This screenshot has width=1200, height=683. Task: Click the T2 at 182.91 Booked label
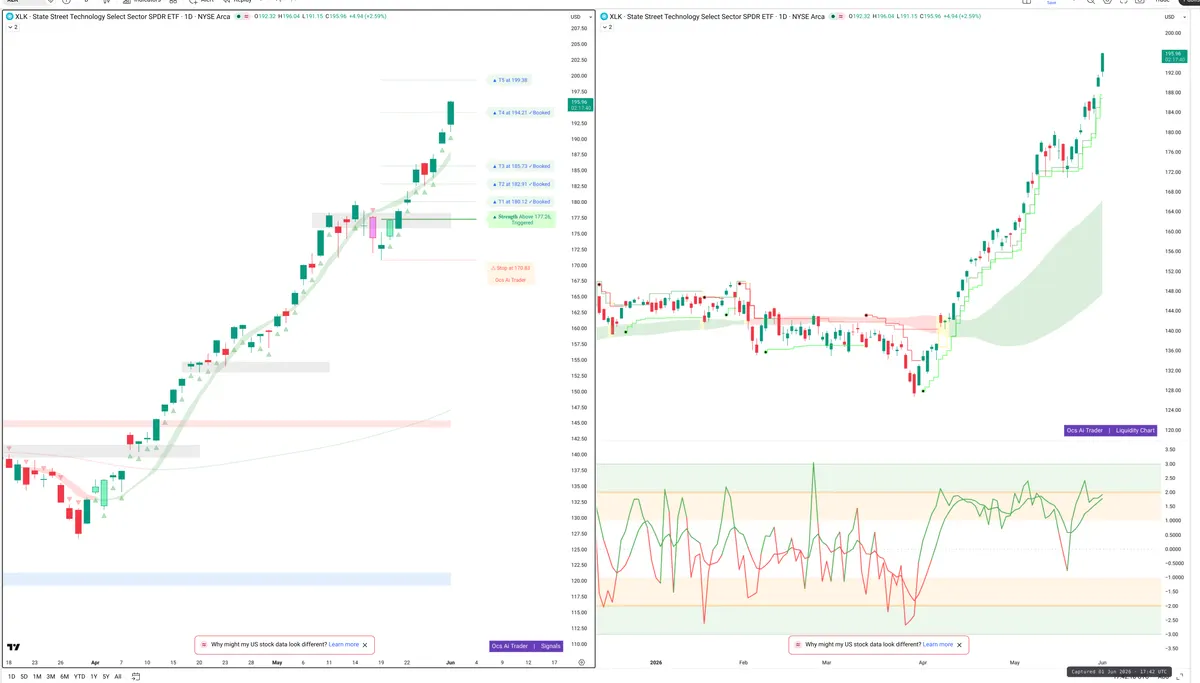tap(523, 184)
